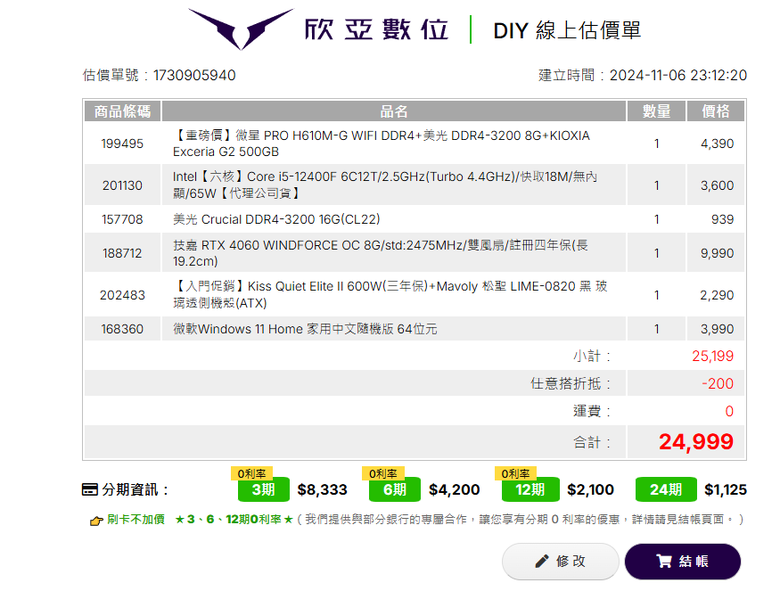780x591 pixels.
Task: Click the subtotal value 25,199
Action: 712,356
